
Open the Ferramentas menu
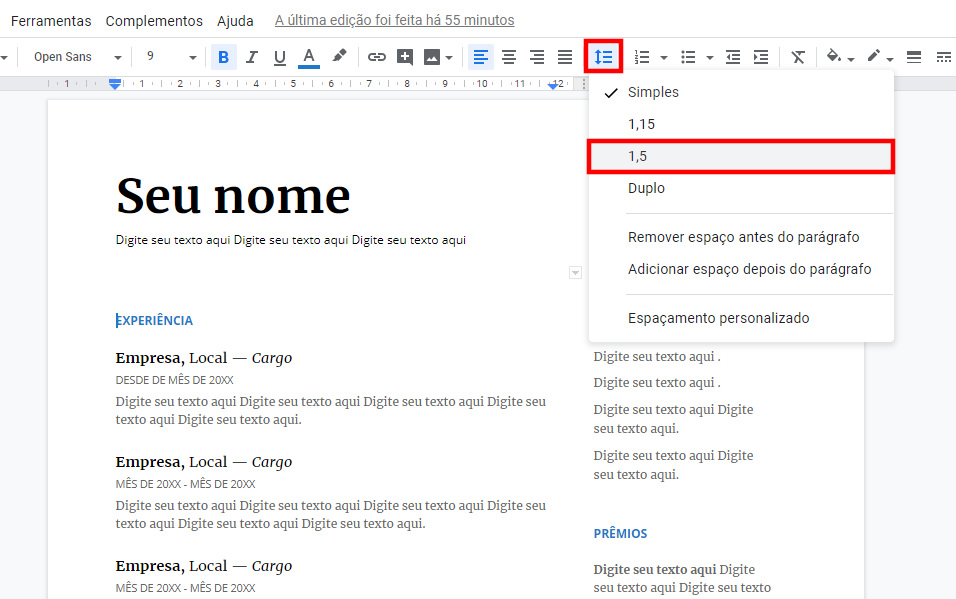[51, 20]
